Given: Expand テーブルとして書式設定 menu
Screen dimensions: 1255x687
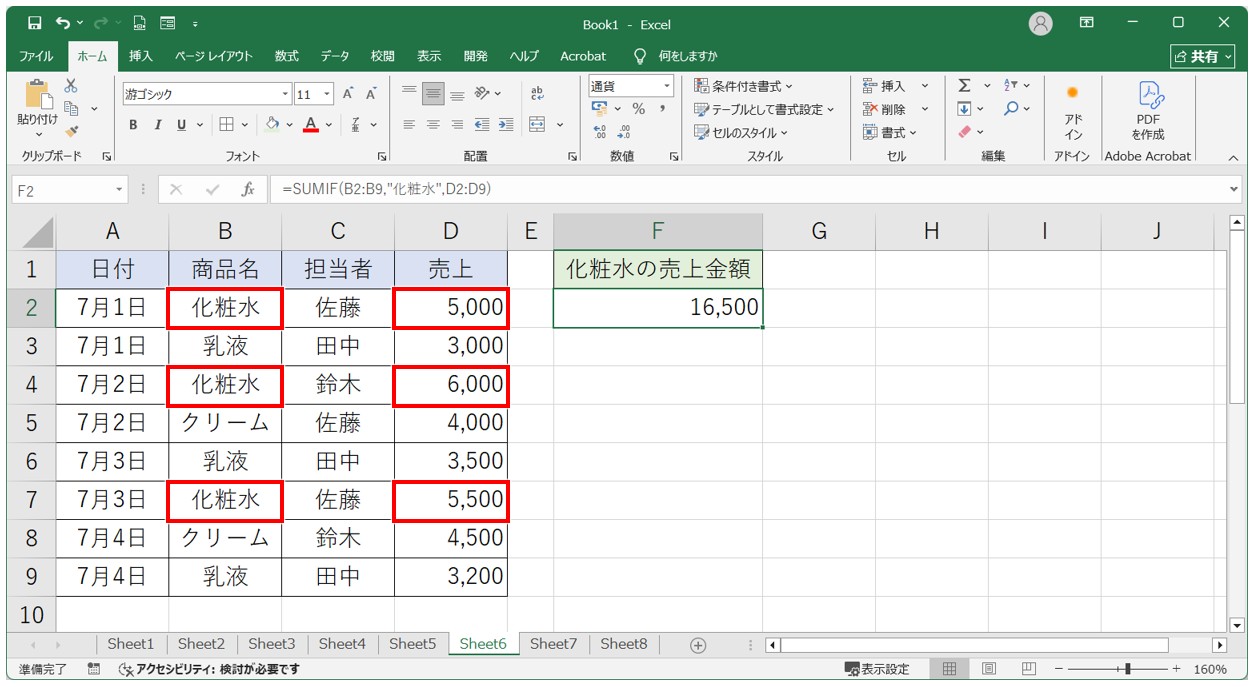Looking at the screenshot, I should tap(765, 109).
